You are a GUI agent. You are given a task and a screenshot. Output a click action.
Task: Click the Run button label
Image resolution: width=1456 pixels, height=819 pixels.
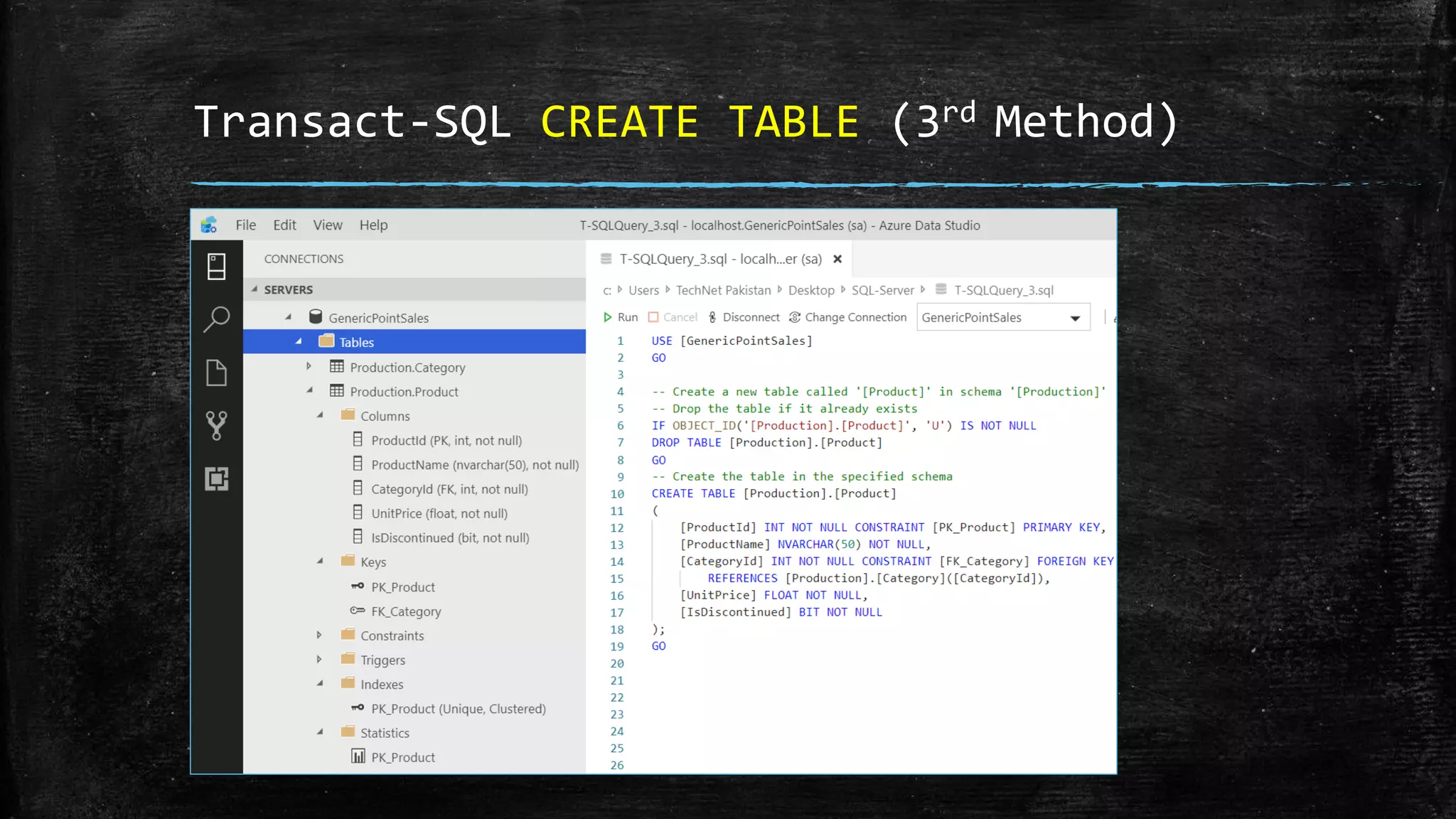[628, 317]
